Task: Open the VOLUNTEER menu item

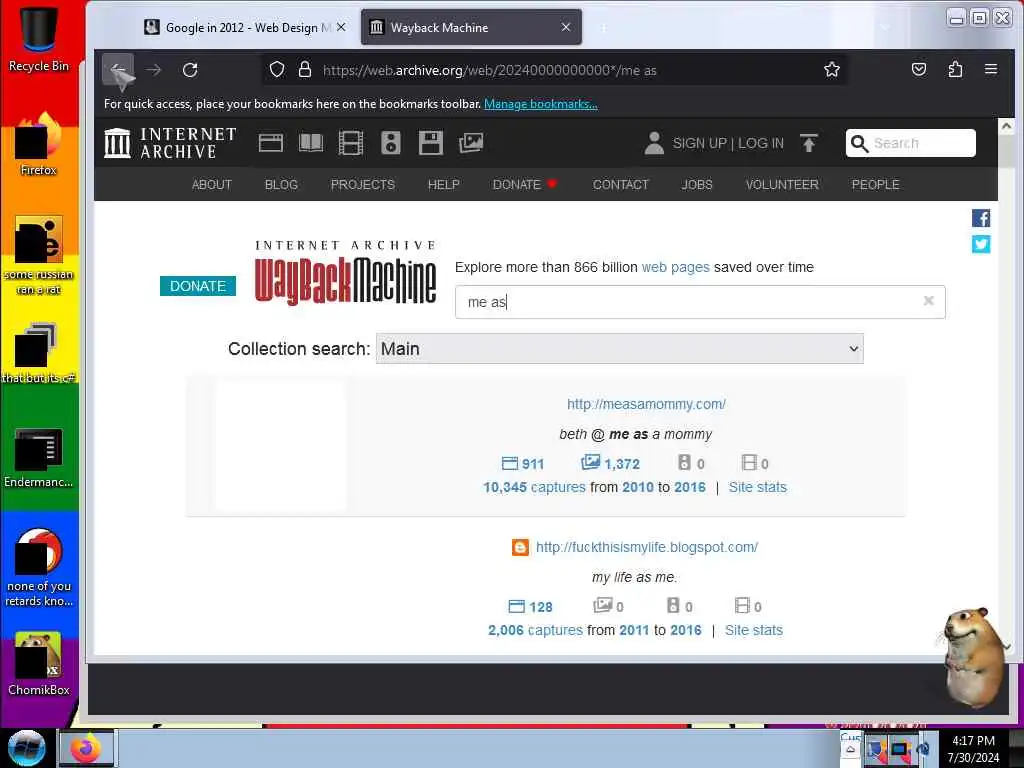Action: tap(782, 185)
